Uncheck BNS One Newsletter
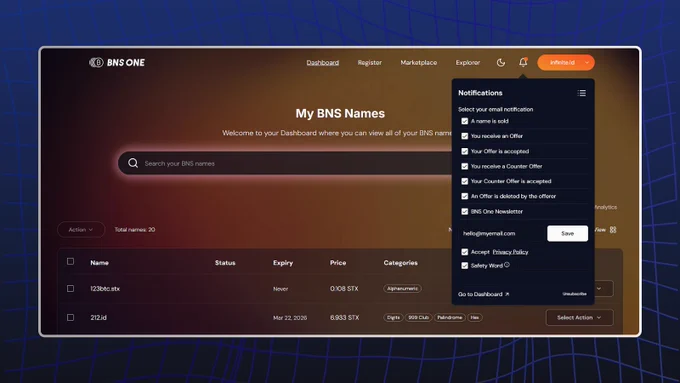 click(x=464, y=212)
